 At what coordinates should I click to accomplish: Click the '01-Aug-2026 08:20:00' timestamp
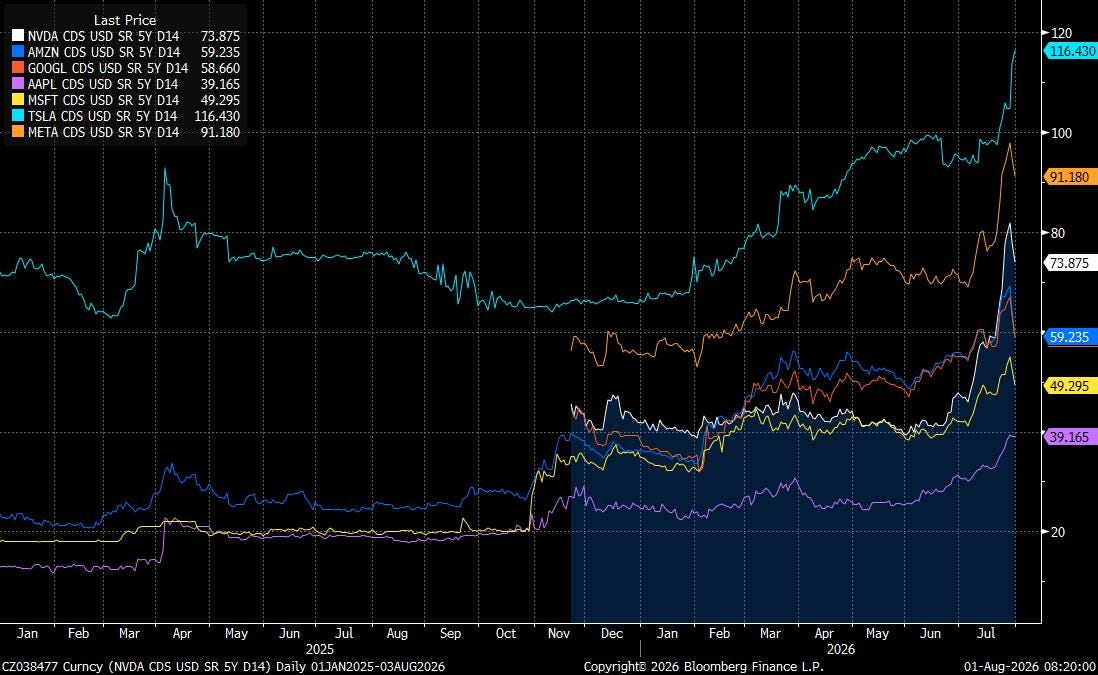(1029, 667)
